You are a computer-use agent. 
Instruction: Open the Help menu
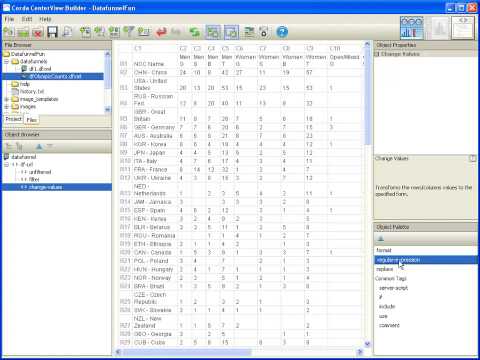point(45,19)
